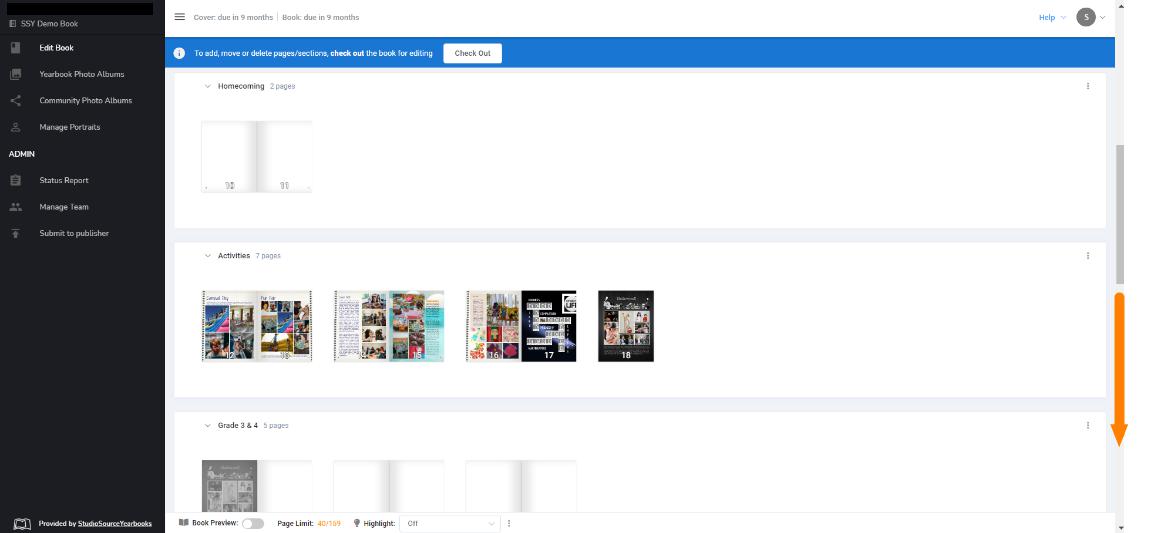Click the open book logo icon bottom-left
Viewport: 1150px width, 533px height.
22,523
